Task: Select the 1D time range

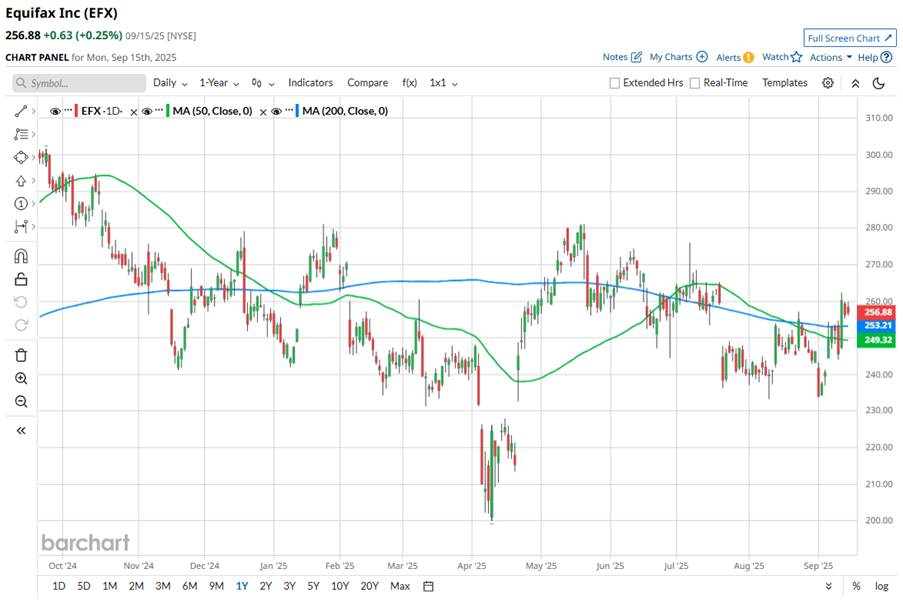Action: [59, 586]
